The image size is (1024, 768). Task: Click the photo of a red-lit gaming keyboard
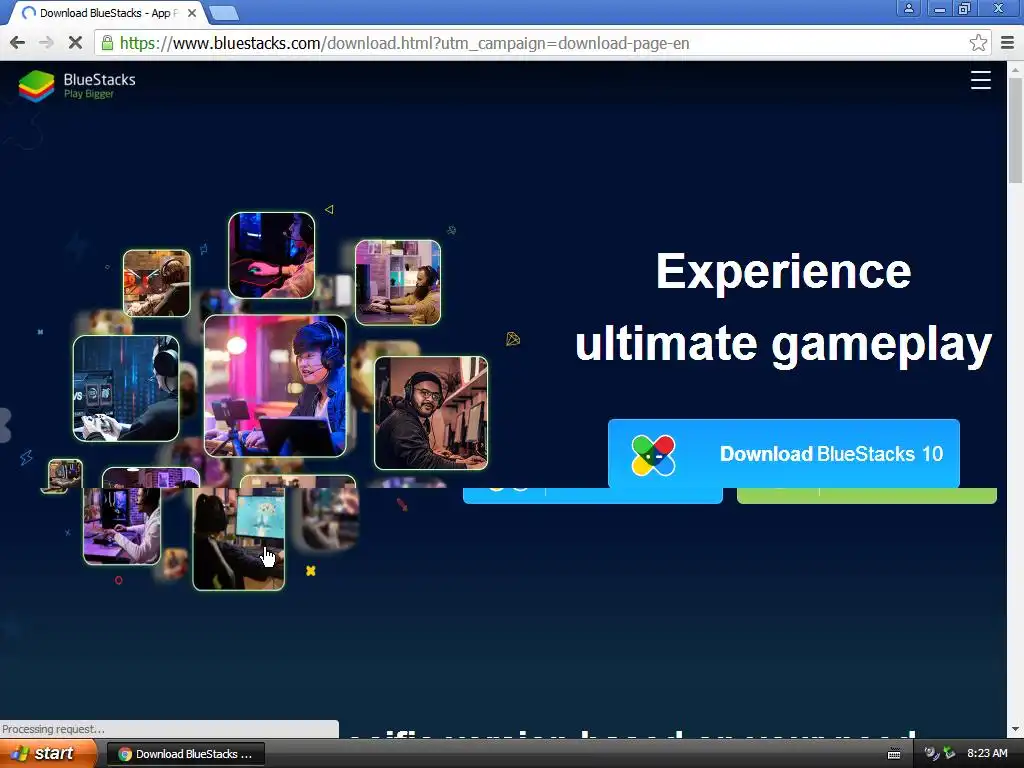(272, 255)
